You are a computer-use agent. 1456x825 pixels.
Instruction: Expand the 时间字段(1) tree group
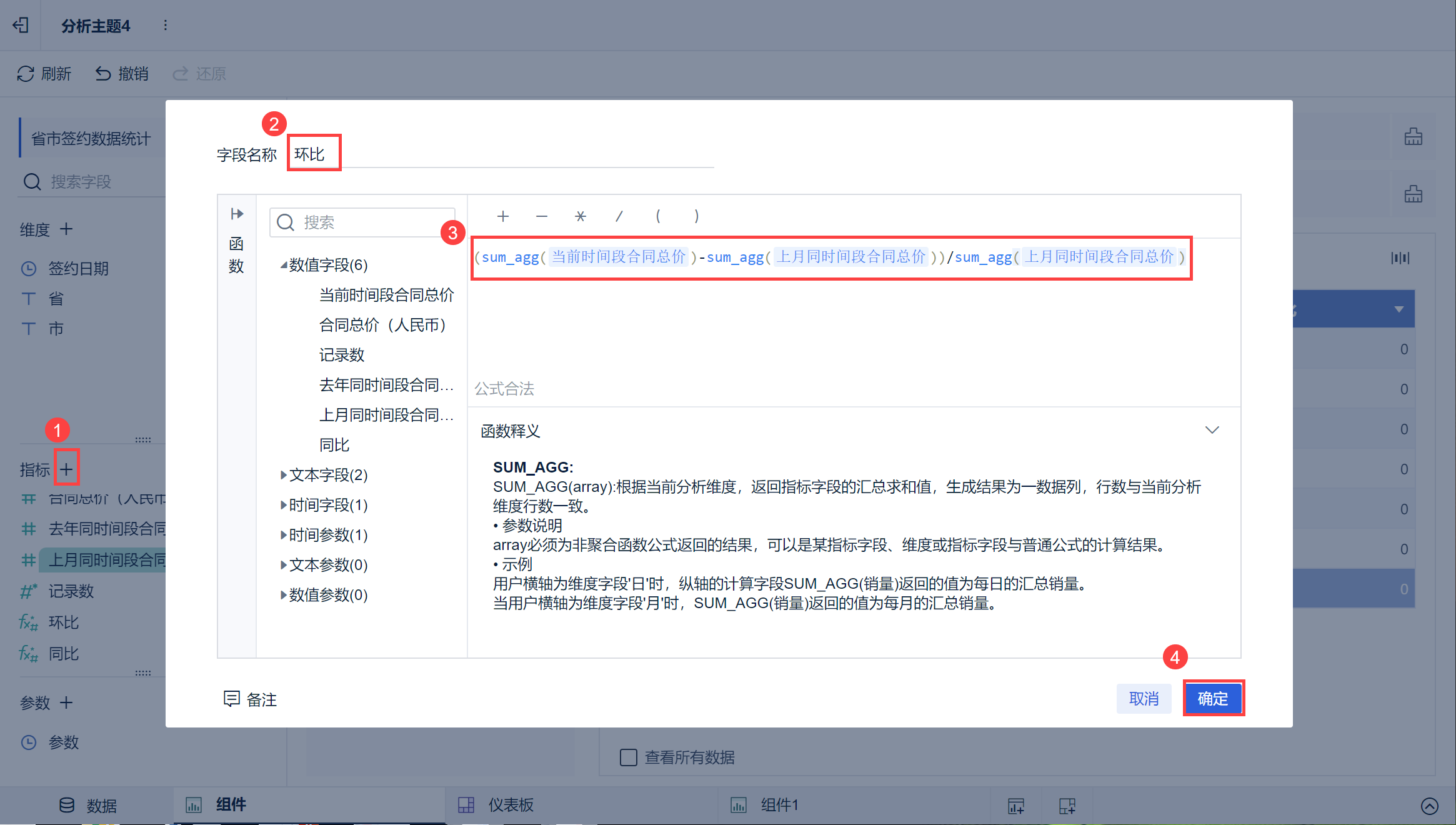point(284,505)
